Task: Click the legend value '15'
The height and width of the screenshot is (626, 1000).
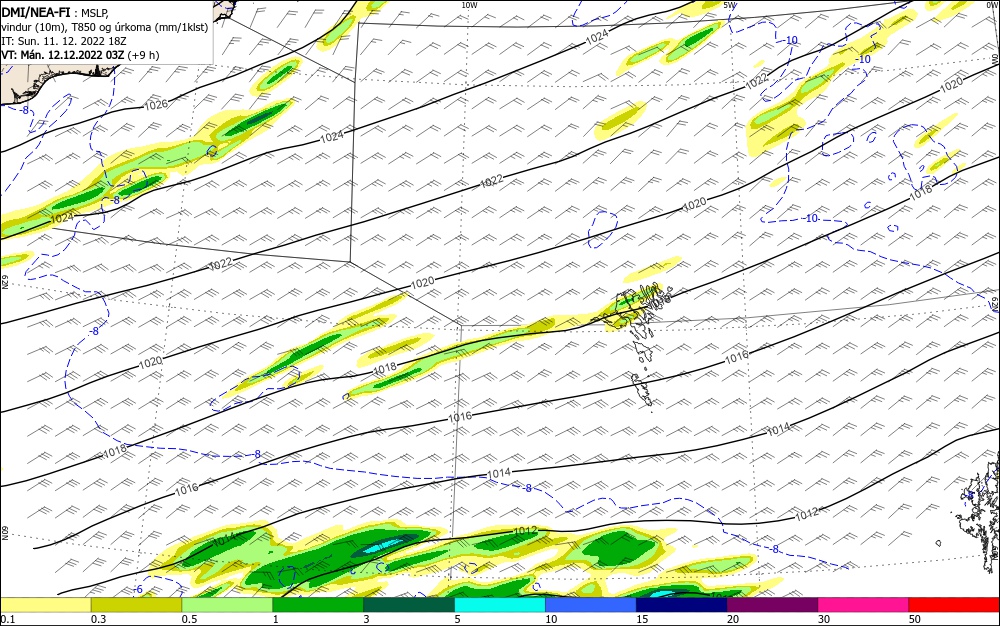Action: [642, 619]
